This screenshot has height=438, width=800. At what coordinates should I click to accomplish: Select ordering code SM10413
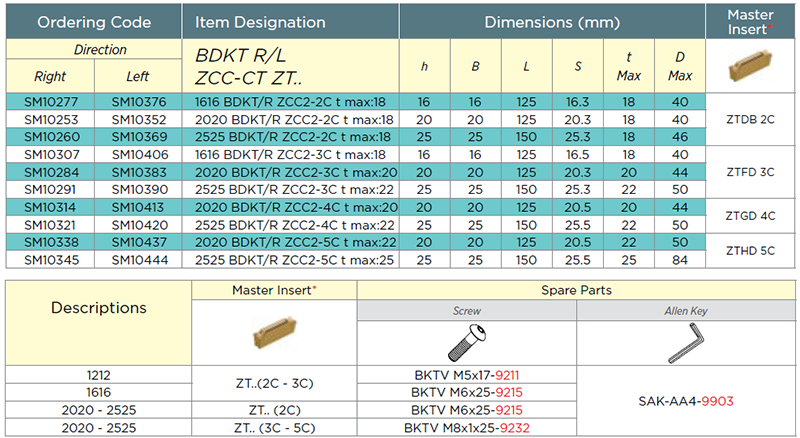138,208
